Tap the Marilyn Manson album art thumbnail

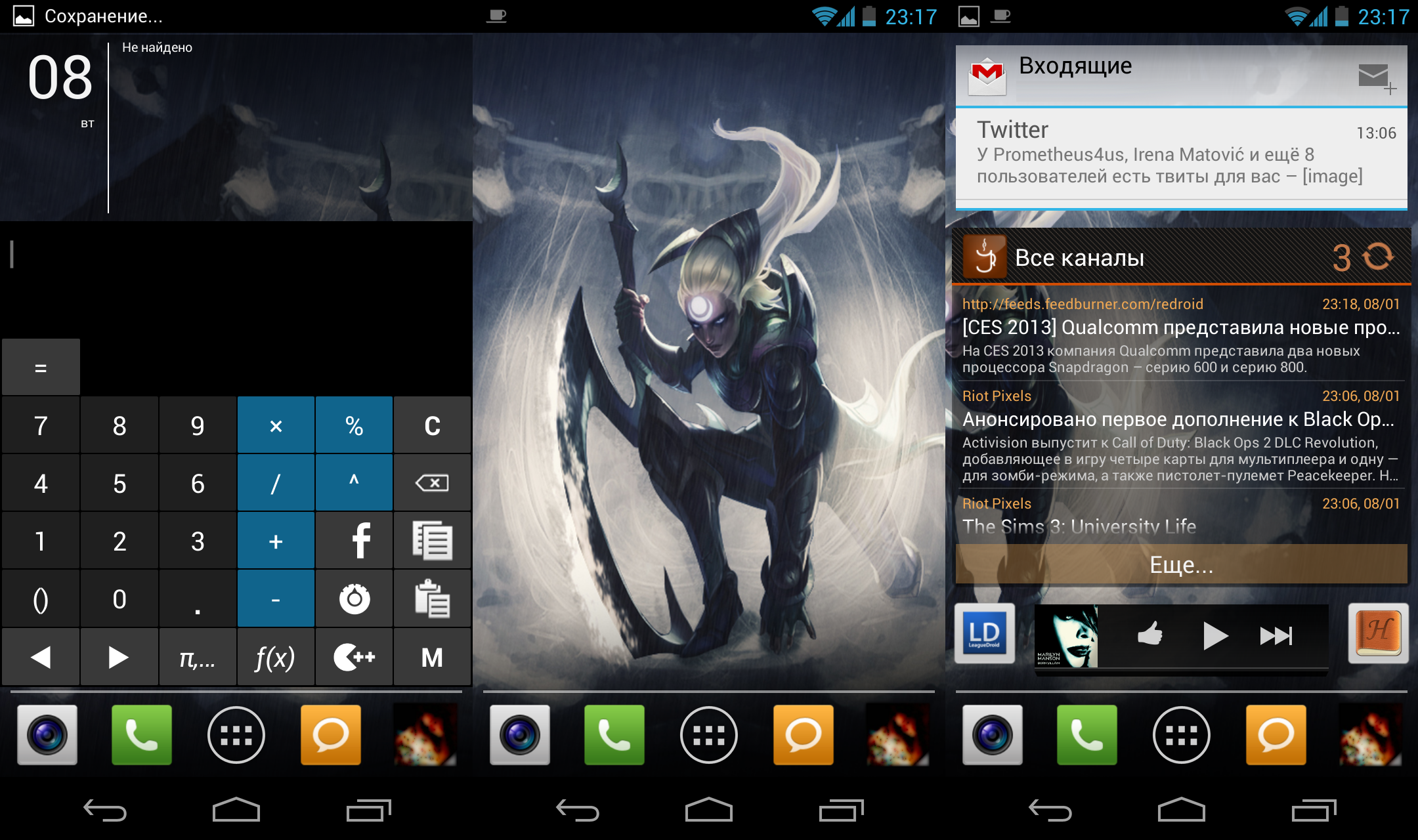click(1066, 636)
